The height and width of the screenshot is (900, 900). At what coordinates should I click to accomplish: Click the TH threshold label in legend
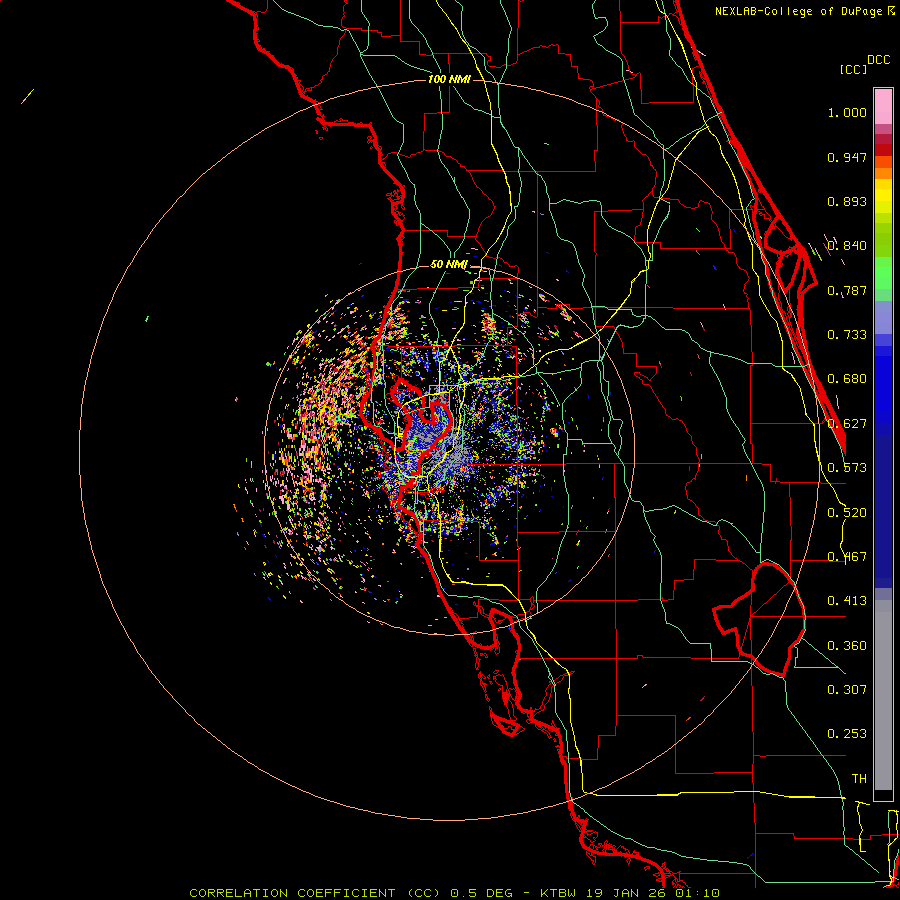859,779
